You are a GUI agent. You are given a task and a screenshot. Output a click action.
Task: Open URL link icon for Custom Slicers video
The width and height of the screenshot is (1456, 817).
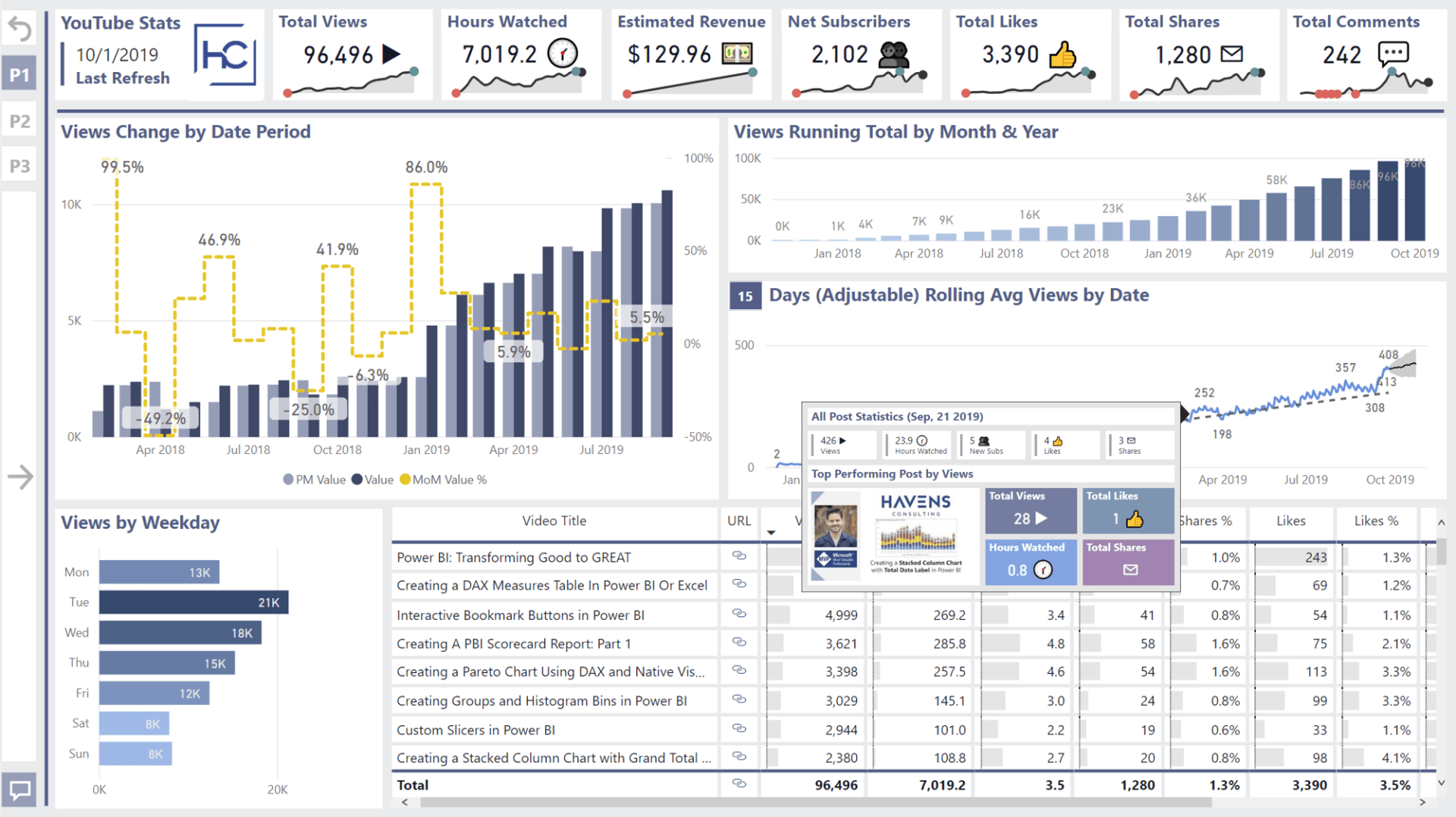739,728
